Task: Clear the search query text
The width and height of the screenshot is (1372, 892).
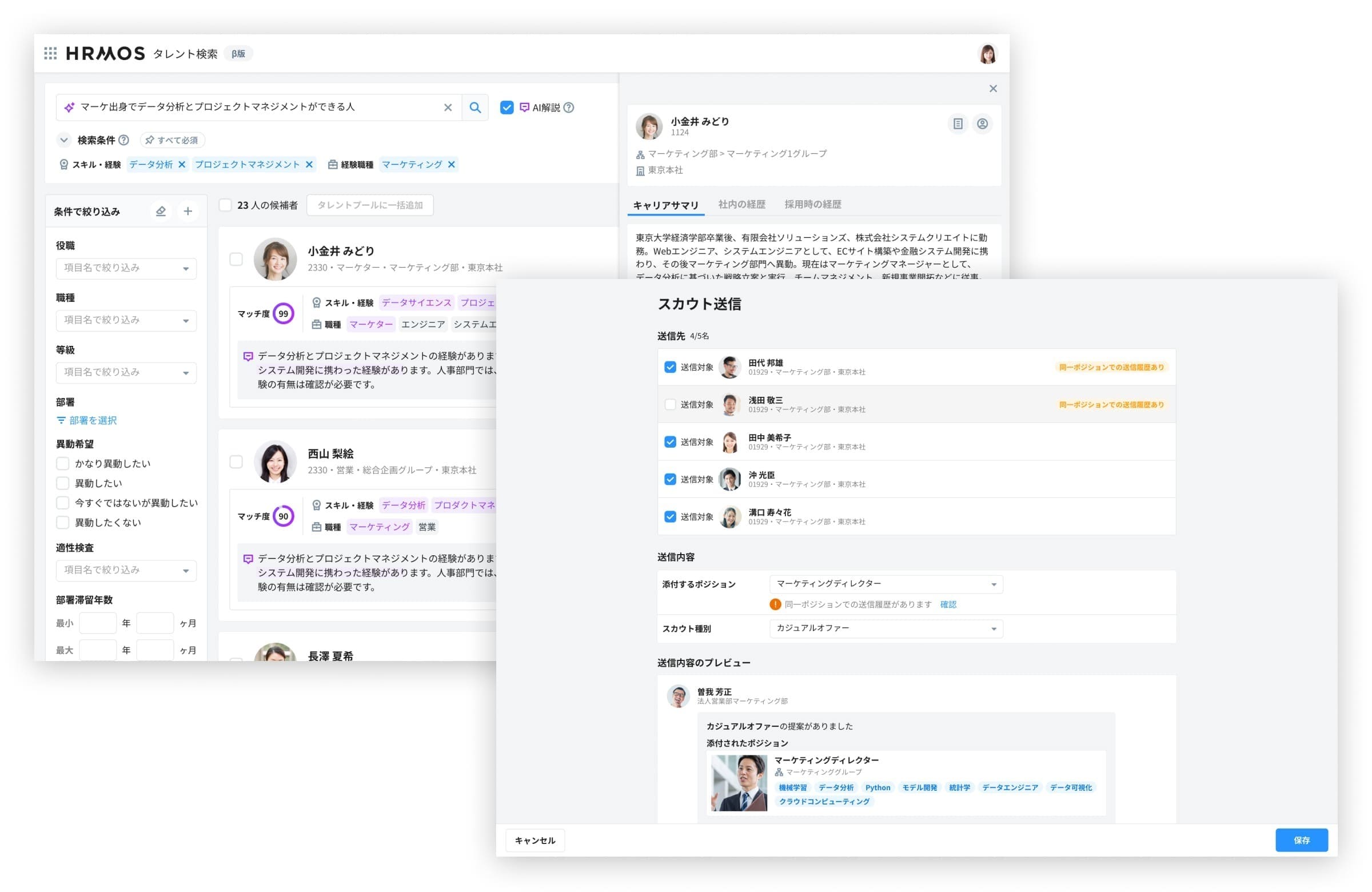Action: 448,107
